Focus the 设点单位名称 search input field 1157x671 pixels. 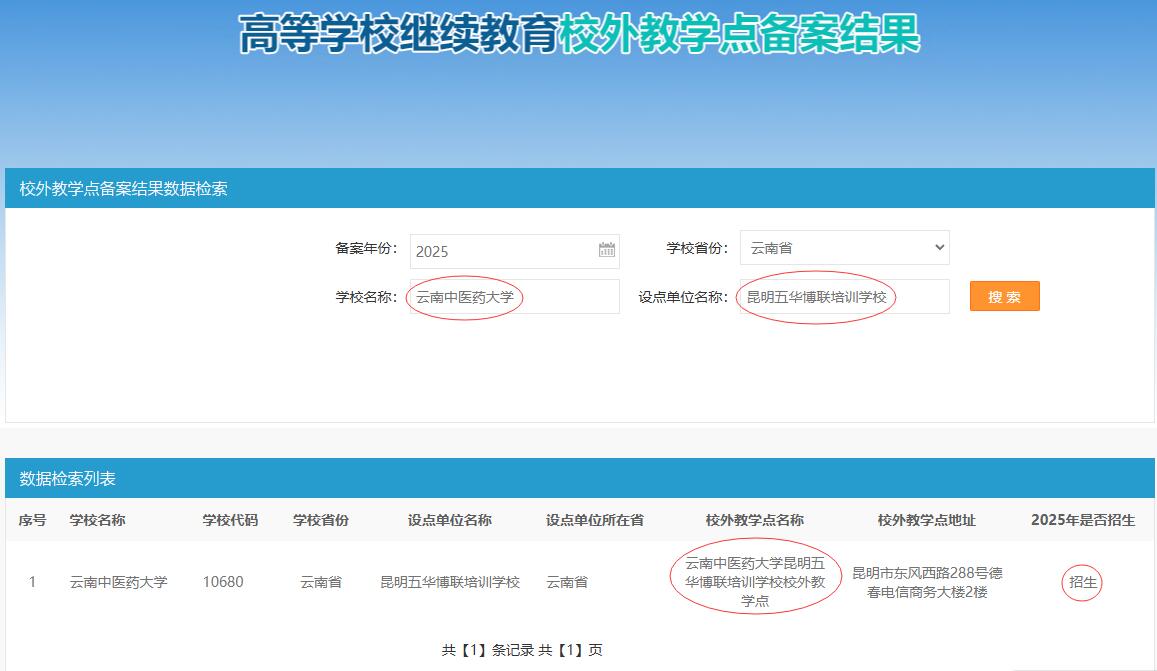tap(844, 297)
